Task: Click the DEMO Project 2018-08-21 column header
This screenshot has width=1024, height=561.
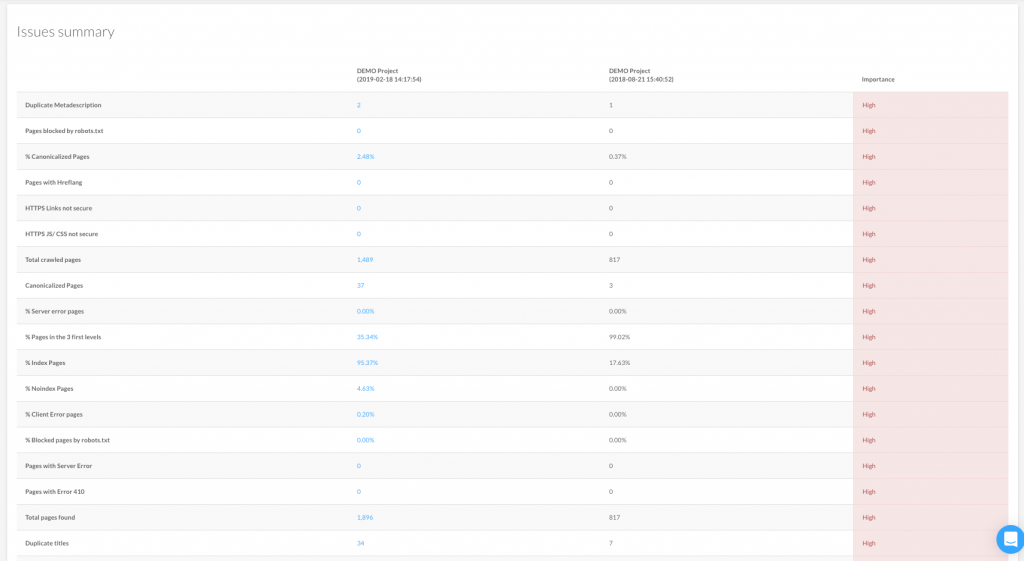Action: pos(641,75)
